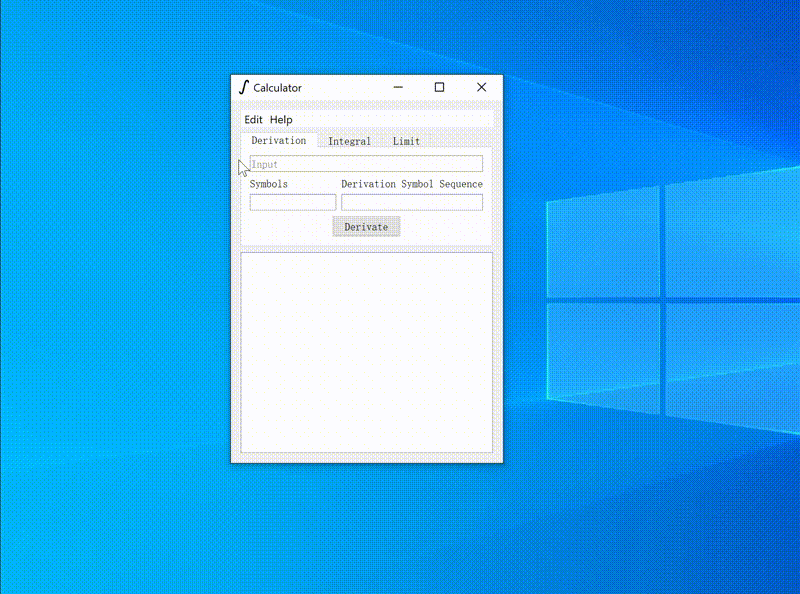The width and height of the screenshot is (800, 594).
Task: Click the expression Input field
Action: tap(366, 164)
